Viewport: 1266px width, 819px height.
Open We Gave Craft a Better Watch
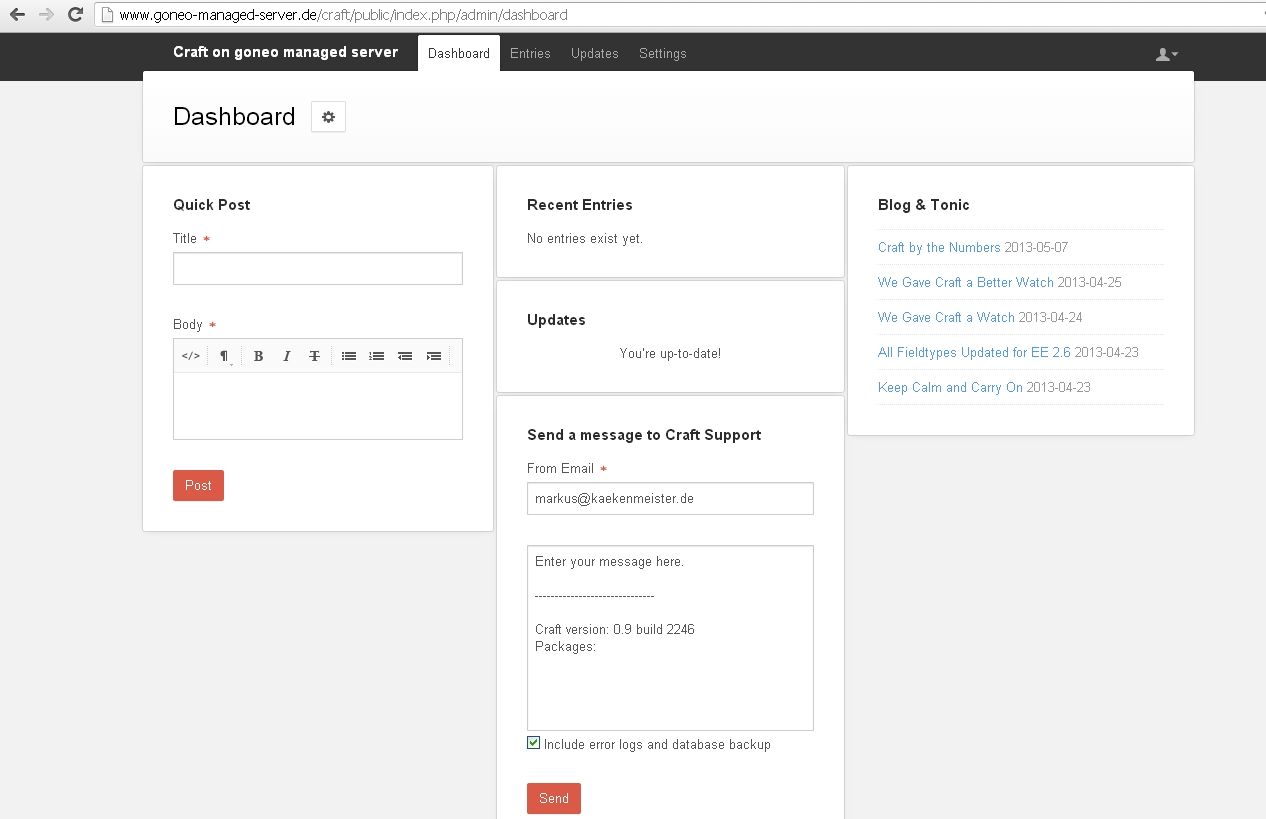point(966,282)
